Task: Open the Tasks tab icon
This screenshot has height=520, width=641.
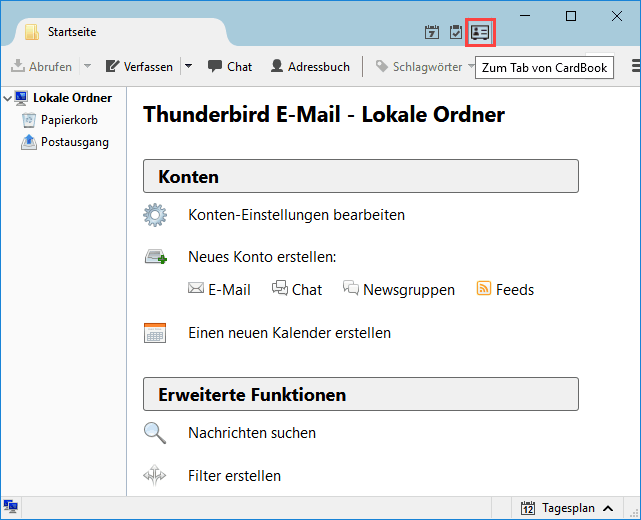Action: click(x=455, y=32)
